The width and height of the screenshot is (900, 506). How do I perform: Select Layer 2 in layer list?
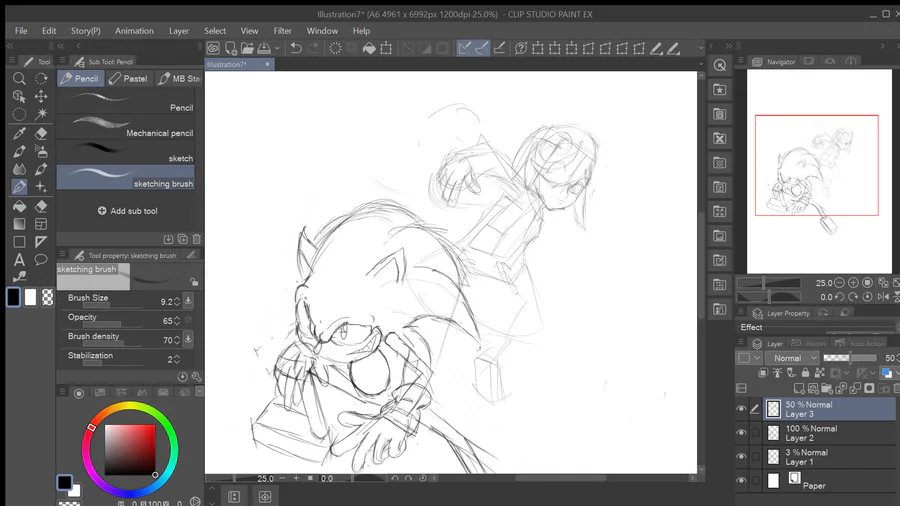[829, 433]
